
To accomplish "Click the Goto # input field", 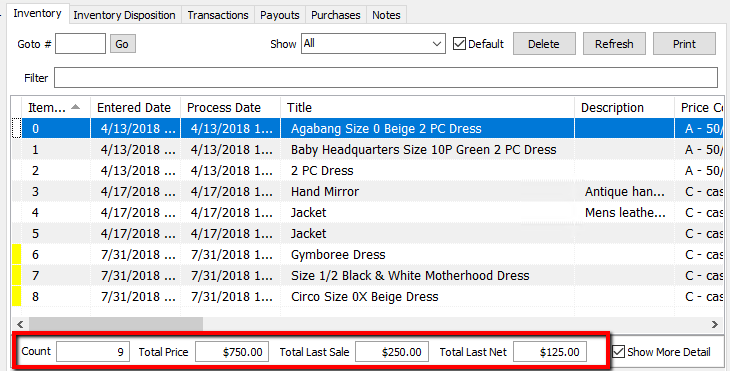I will point(81,44).
